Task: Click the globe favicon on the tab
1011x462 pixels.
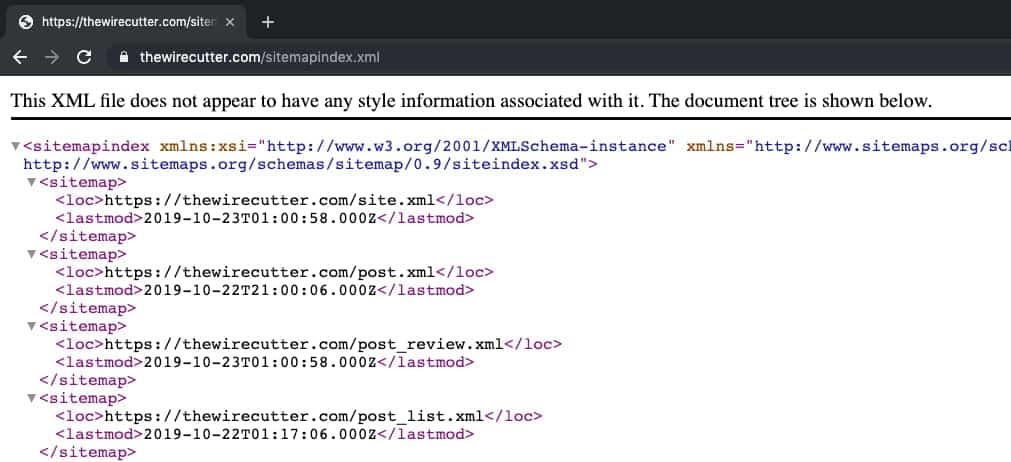Action: point(26,22)
